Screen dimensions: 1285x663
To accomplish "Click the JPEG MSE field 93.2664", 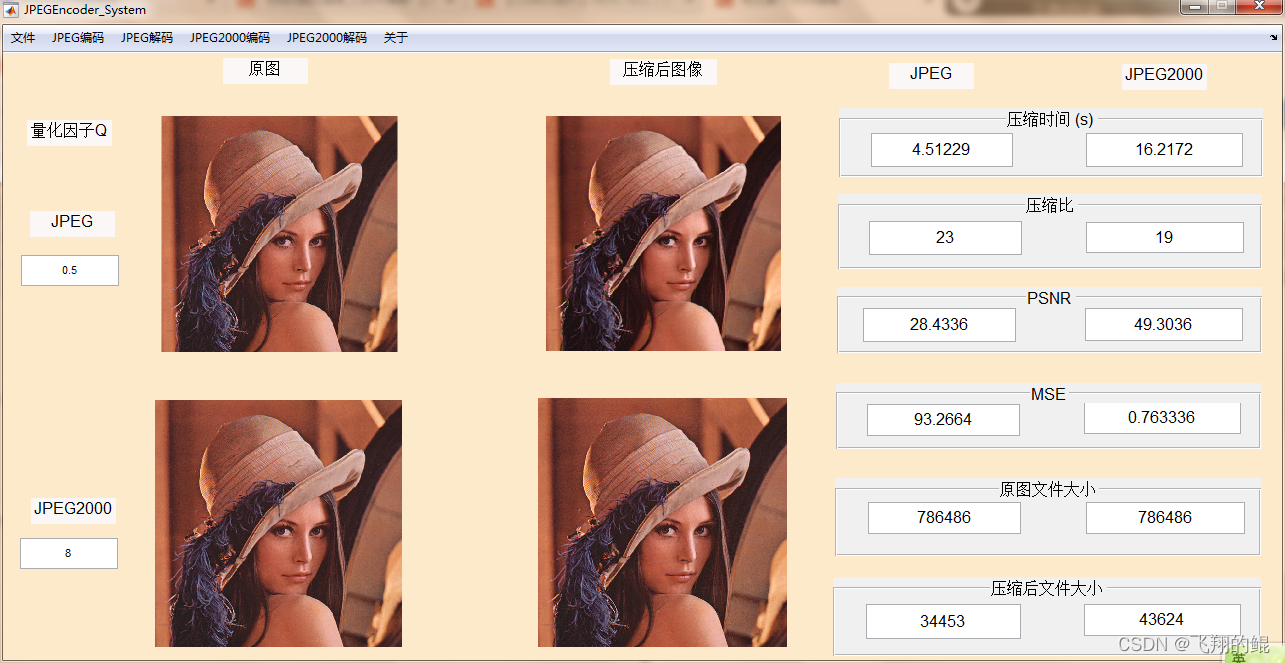I will [943, 420].
